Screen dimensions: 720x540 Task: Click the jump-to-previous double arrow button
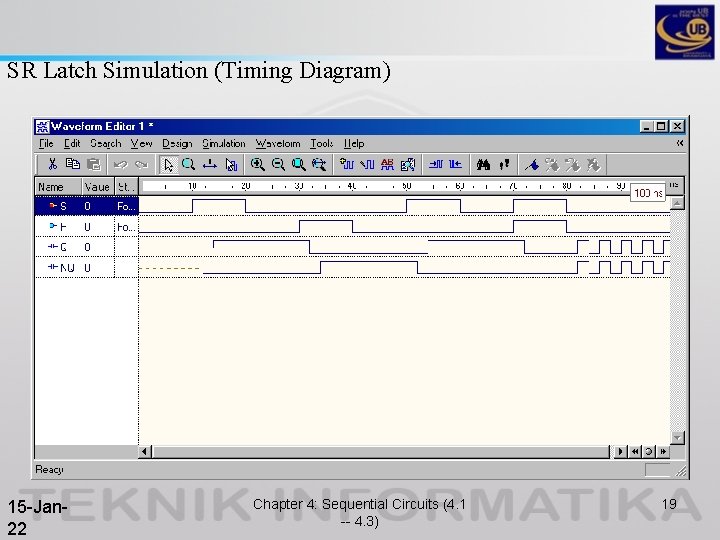[635, 451]
